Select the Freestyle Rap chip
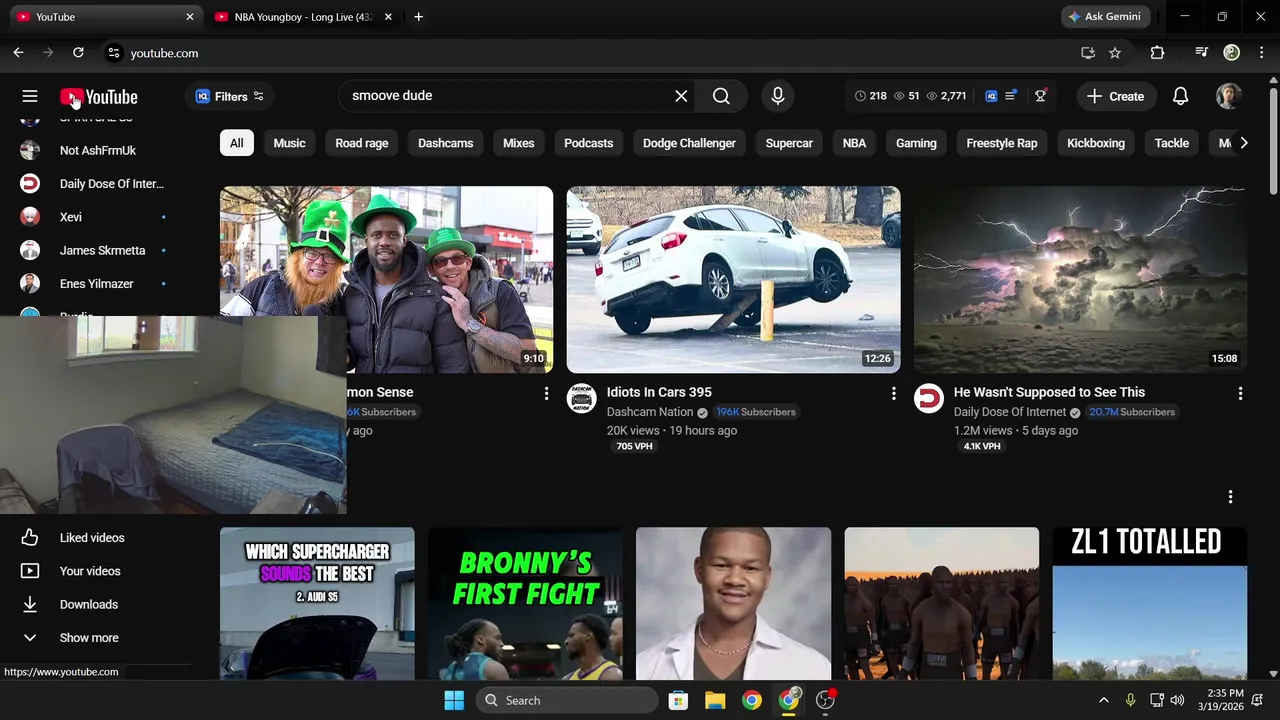 (1001, 143)
